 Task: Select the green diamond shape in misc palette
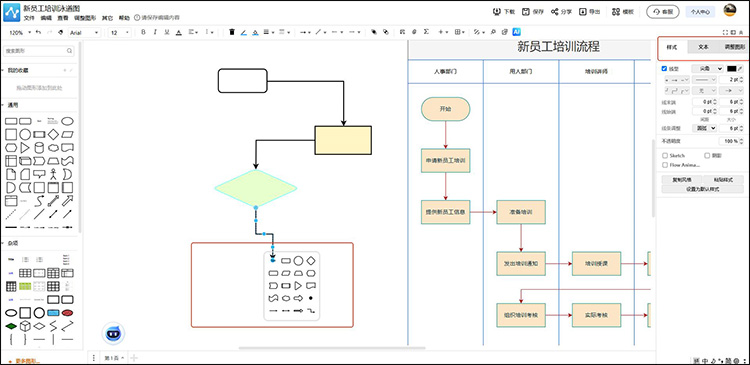point(11,326)
